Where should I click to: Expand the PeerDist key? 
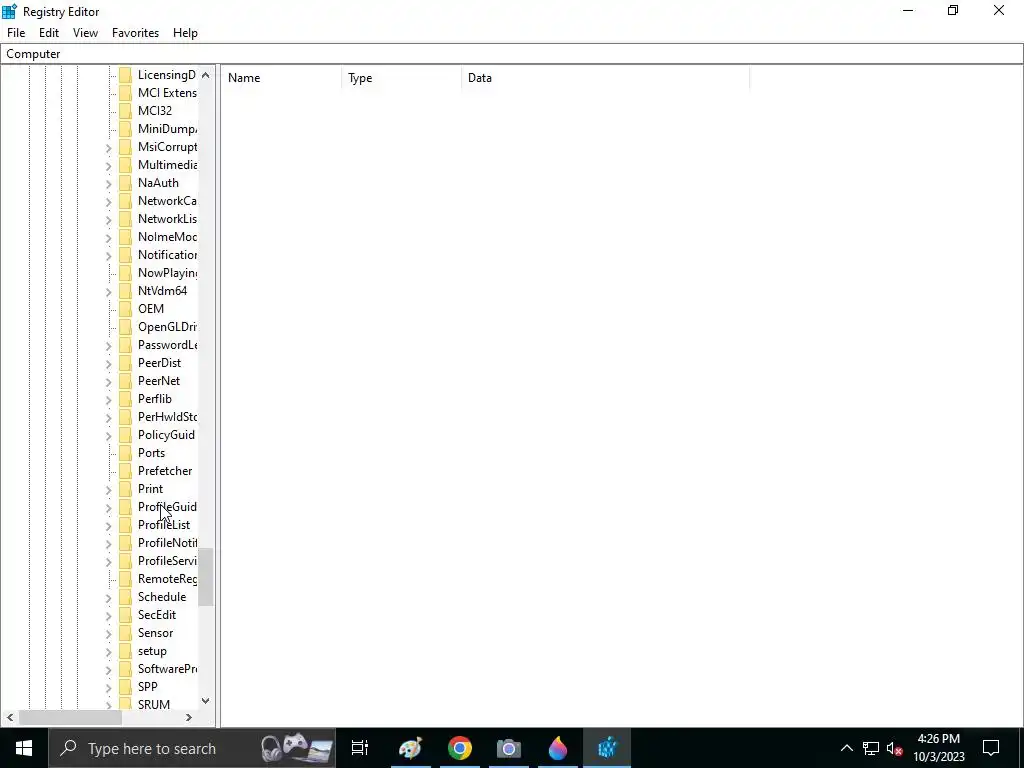point(109,364)
